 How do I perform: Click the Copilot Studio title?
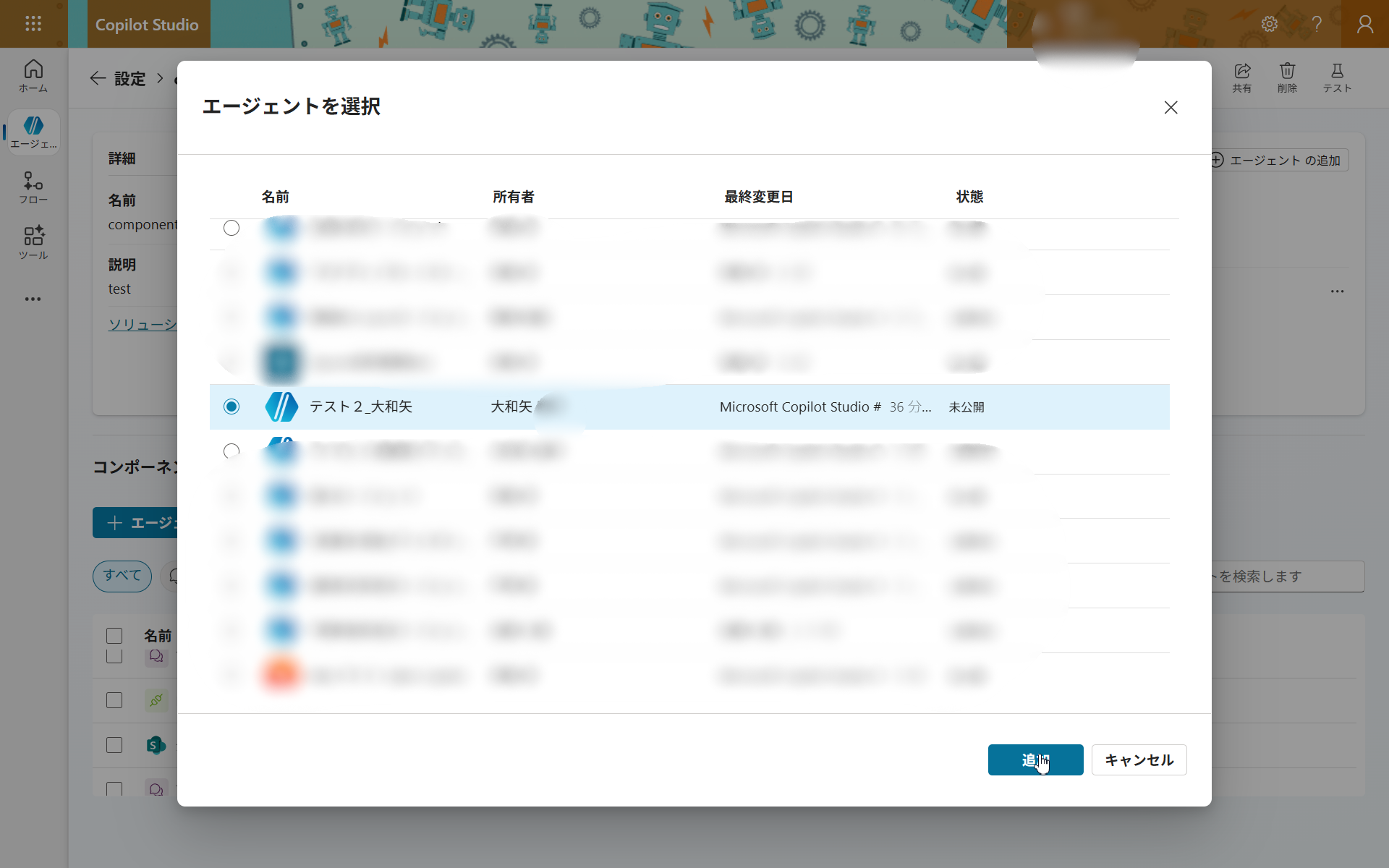pos(147,25)
